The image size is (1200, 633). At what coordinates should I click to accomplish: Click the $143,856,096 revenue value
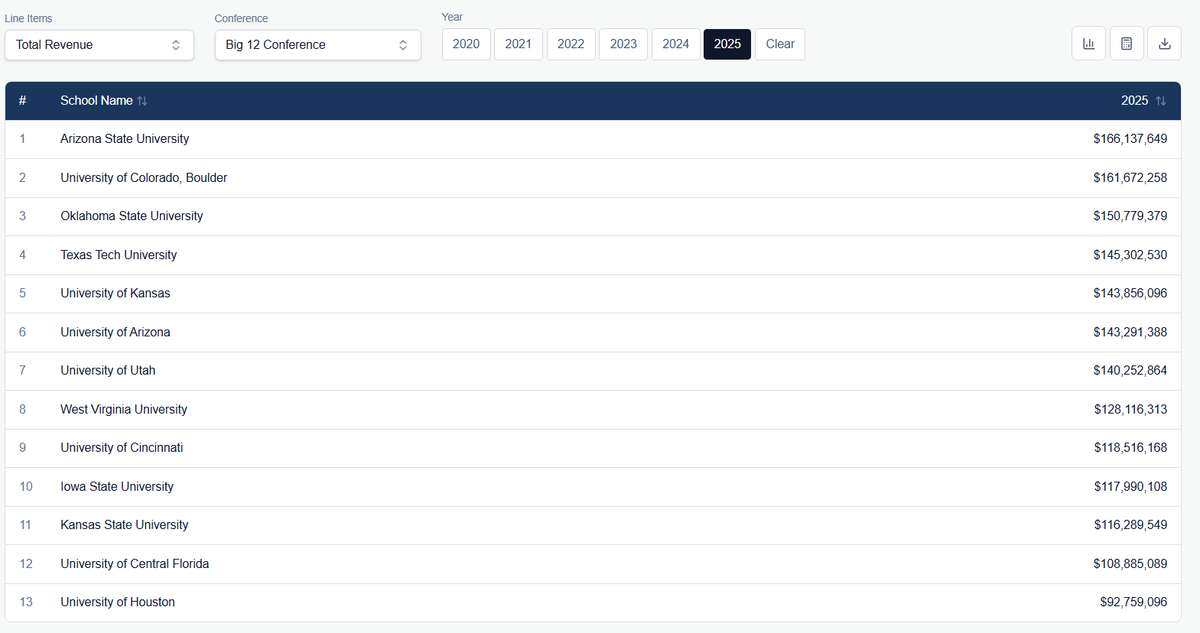coord(1130,293)
